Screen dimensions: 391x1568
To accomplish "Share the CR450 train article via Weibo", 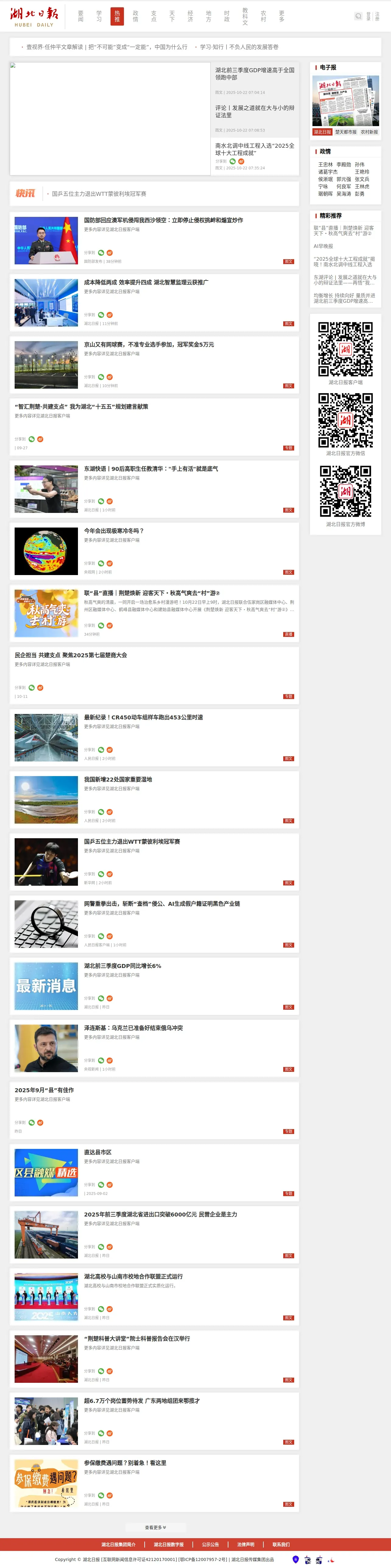I will (x=110, y=749).
